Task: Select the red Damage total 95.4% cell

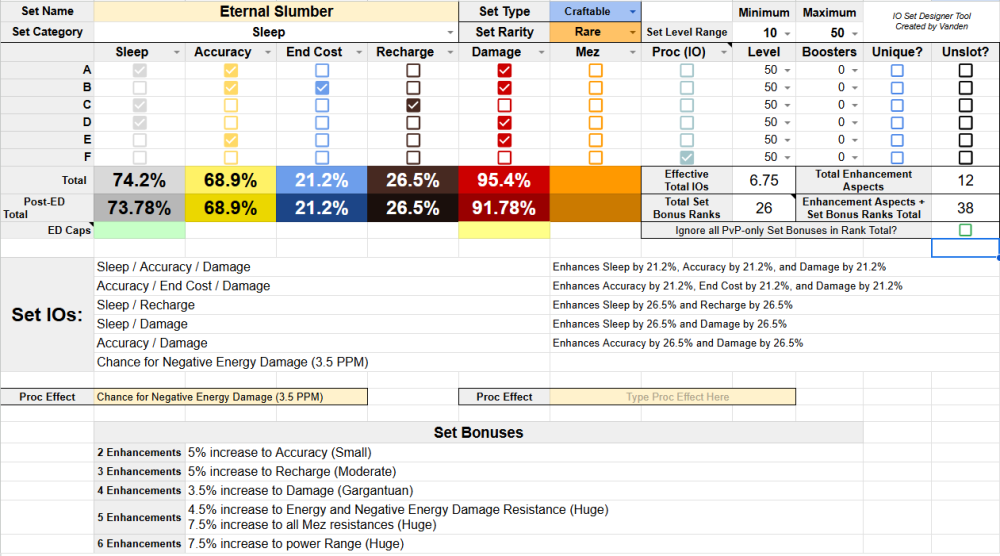Action: (504, 181)
